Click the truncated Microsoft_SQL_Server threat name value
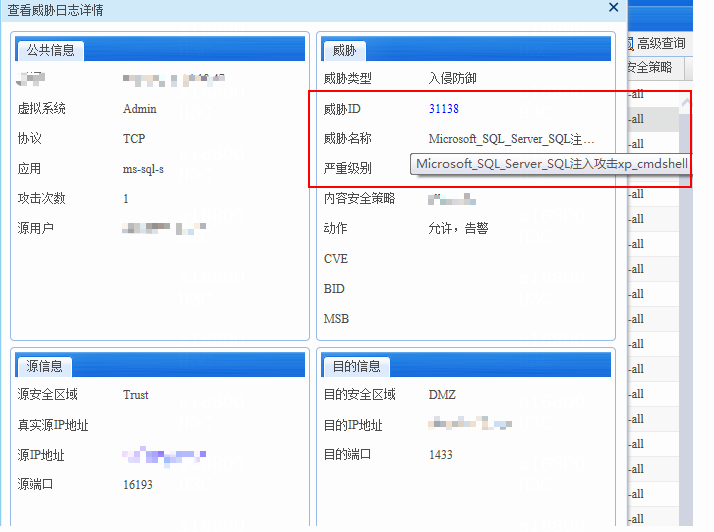 (511, 139)
